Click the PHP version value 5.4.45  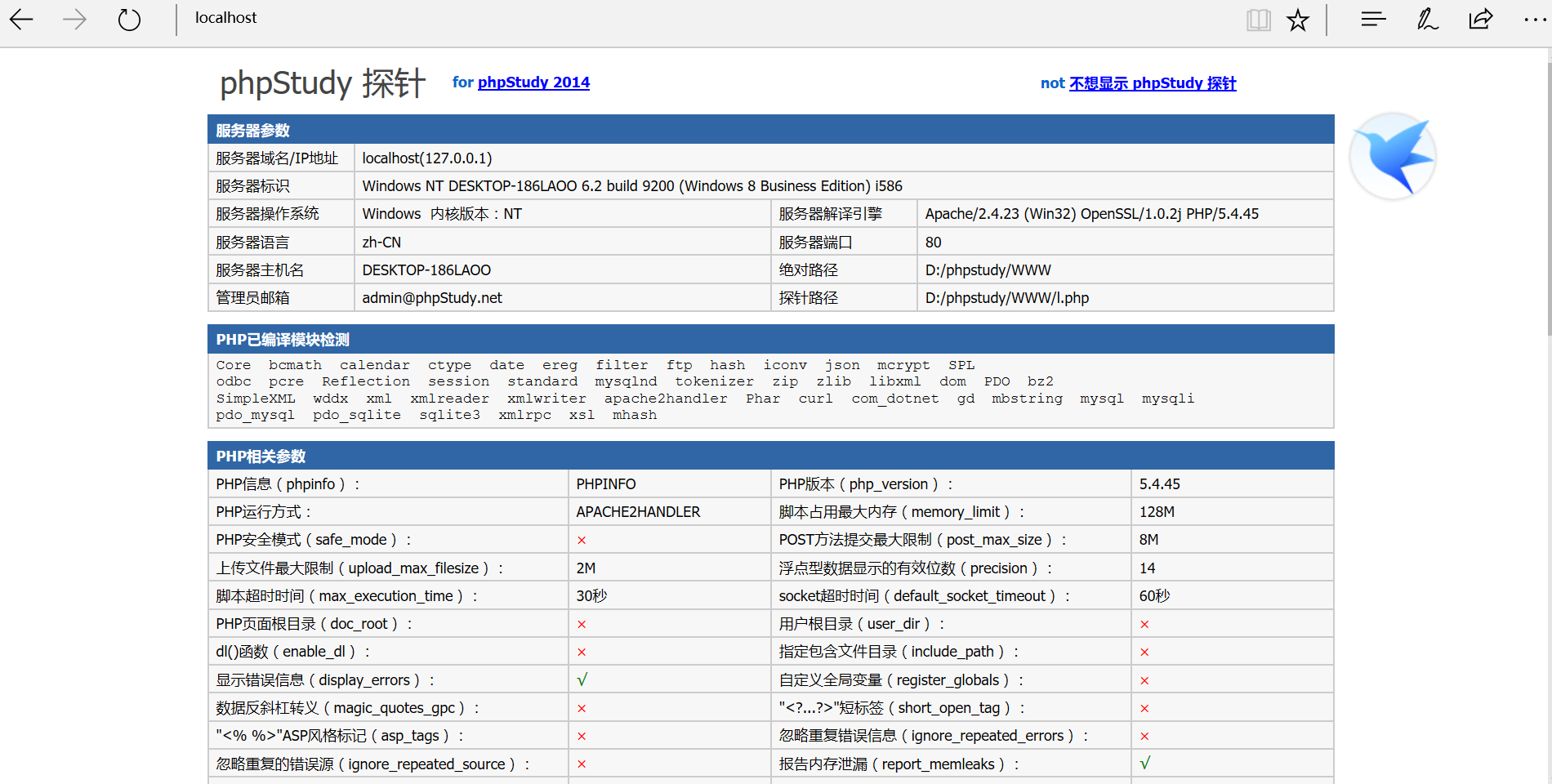1159,484
